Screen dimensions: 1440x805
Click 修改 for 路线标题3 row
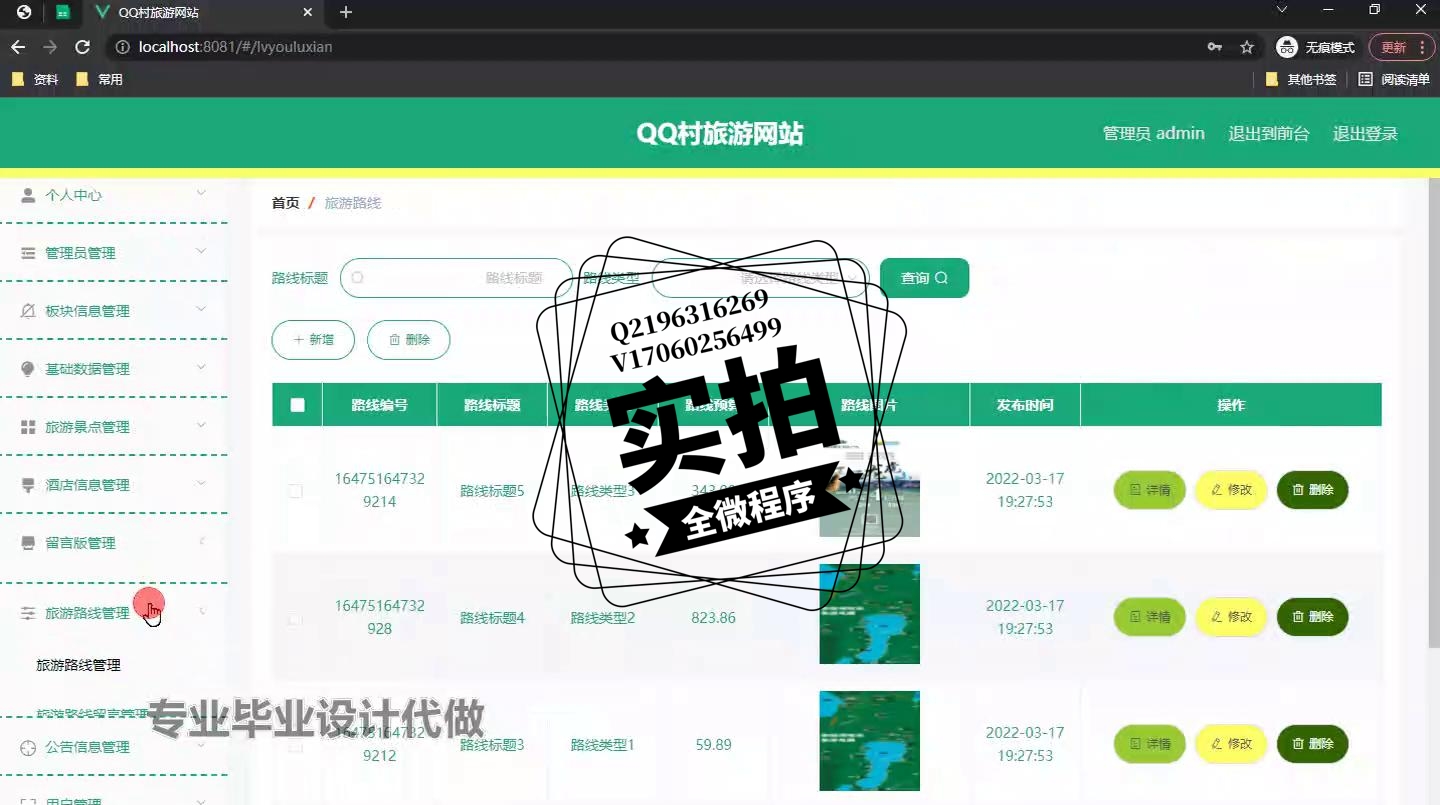coord(1231,744)
